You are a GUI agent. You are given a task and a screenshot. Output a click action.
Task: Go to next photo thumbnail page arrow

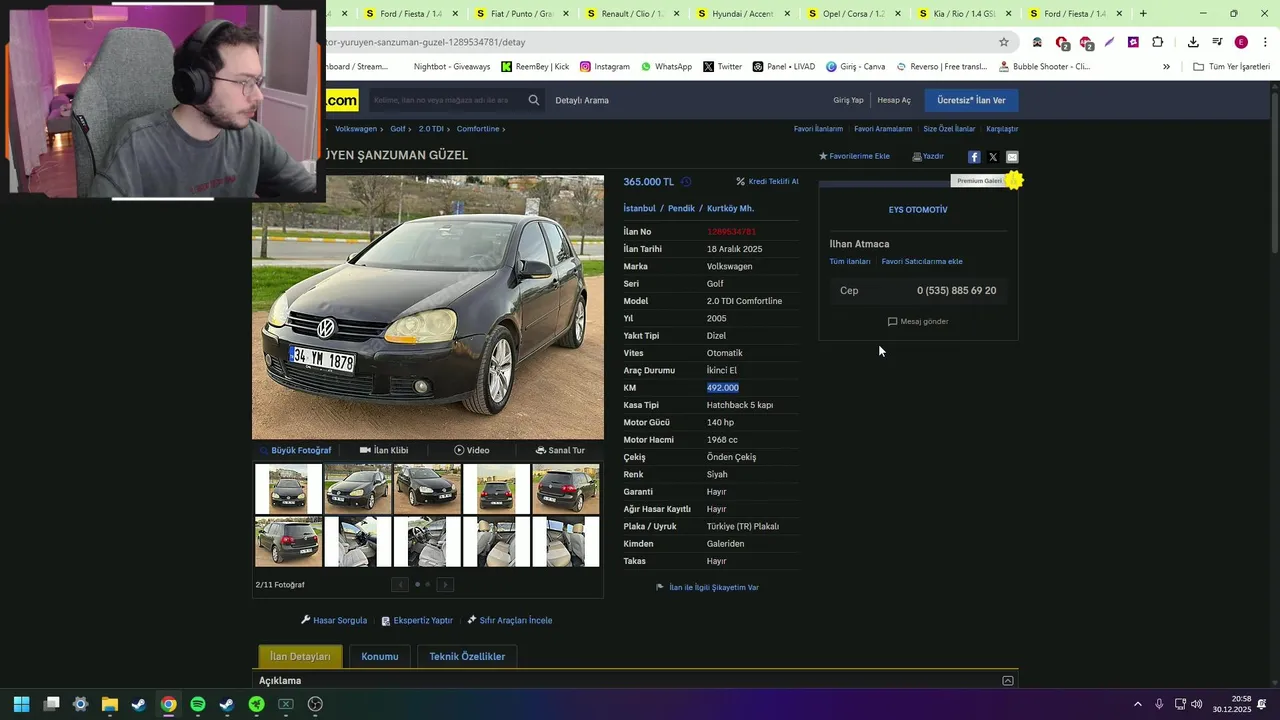tap(445, 585)
